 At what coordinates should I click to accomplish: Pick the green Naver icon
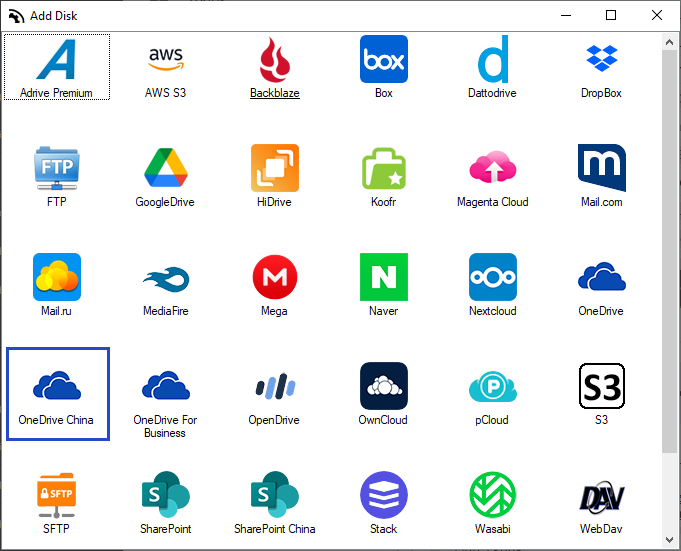[384, 277]
